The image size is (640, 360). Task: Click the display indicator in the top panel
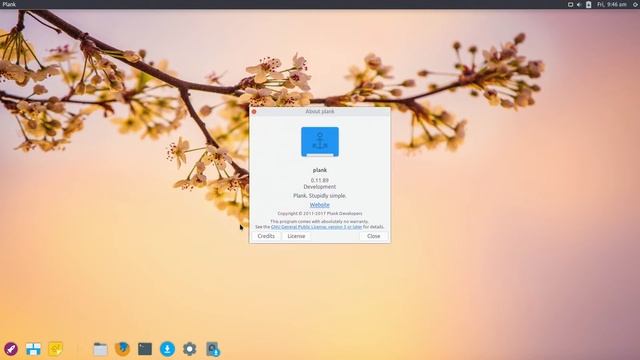pyautogui.click(x=570, y=4)
